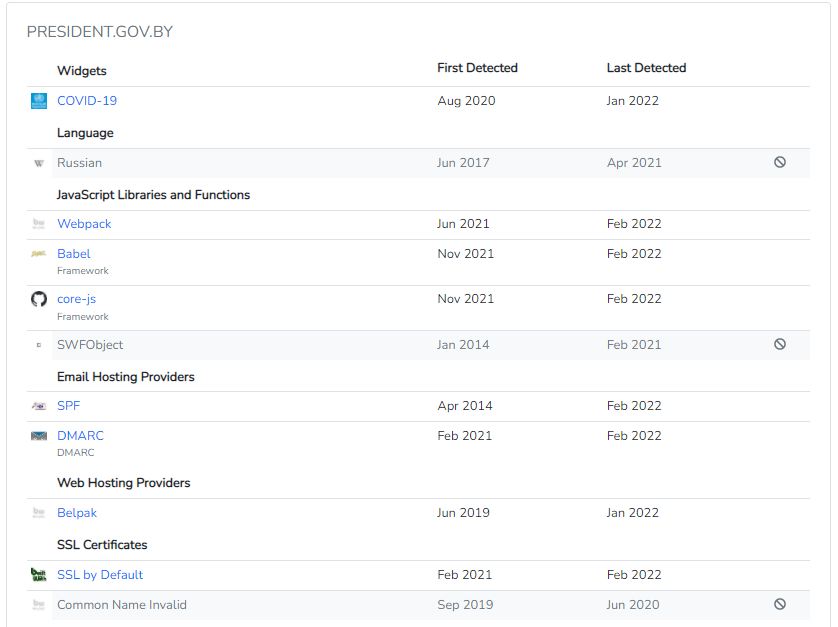Open the COVID-19 link
This screenshot has height=627, width=838.
point(87,100)
